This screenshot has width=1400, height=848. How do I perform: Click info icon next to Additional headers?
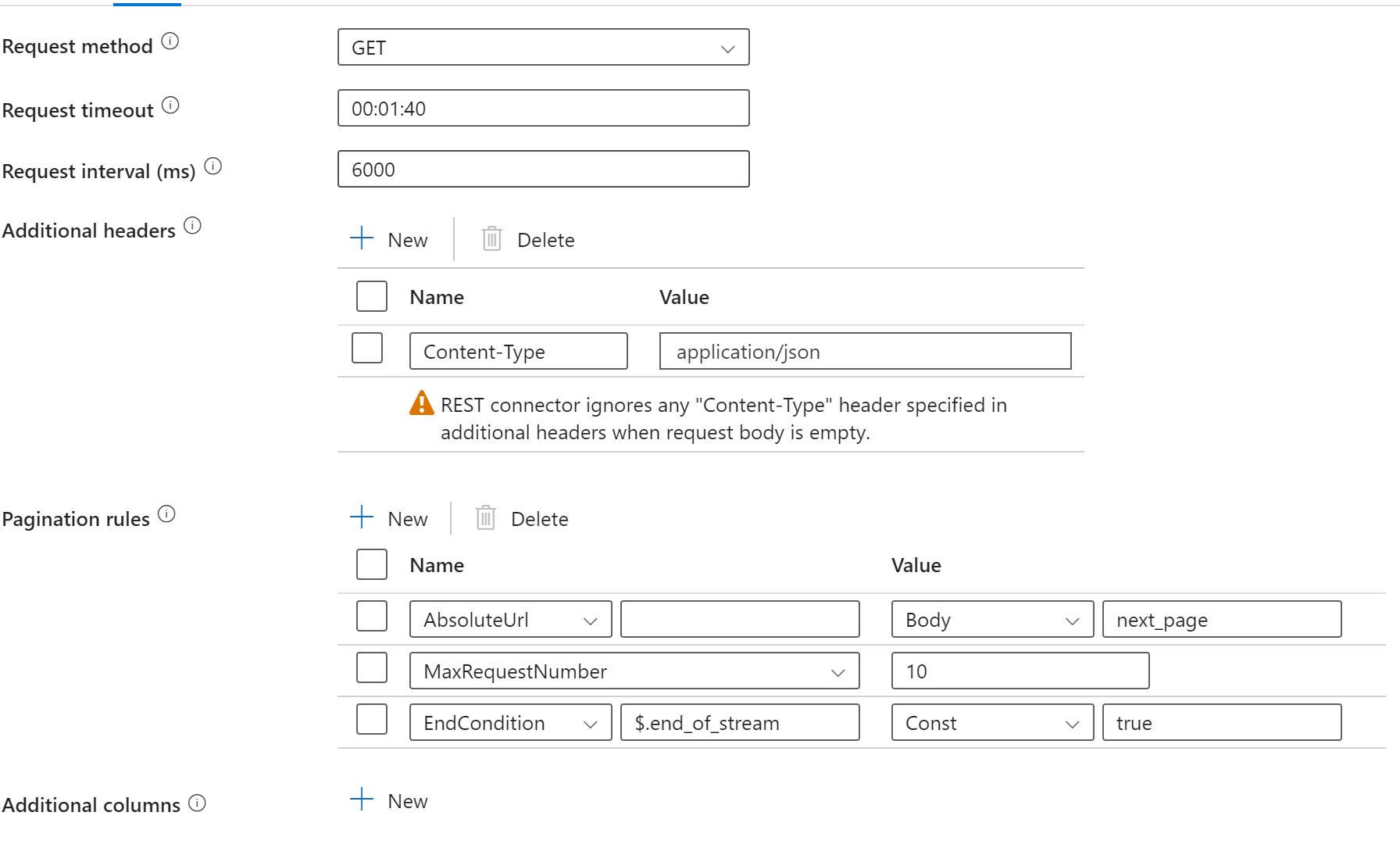[x=192, y=226]
